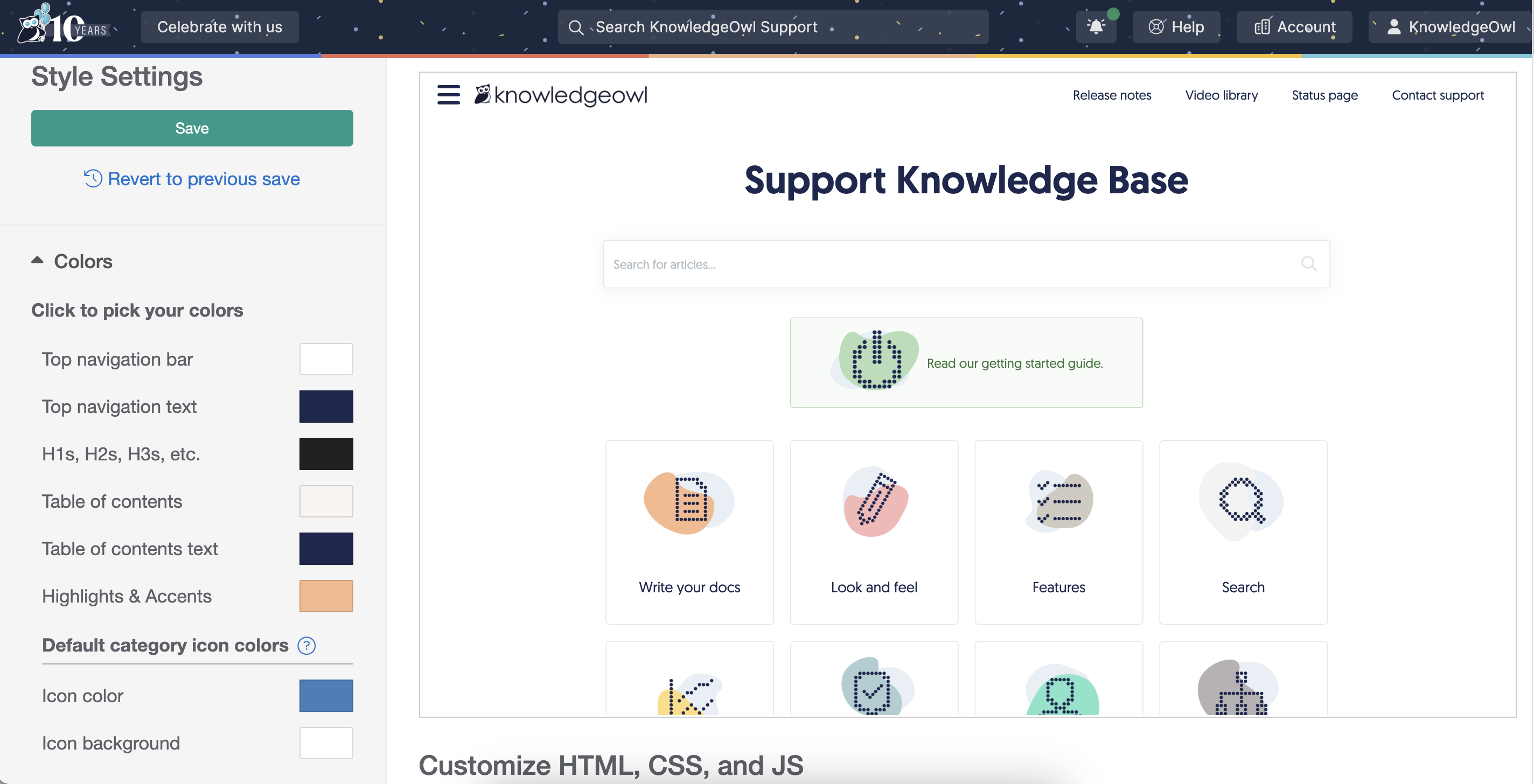Open Release notes nav link

point(1111,95)
